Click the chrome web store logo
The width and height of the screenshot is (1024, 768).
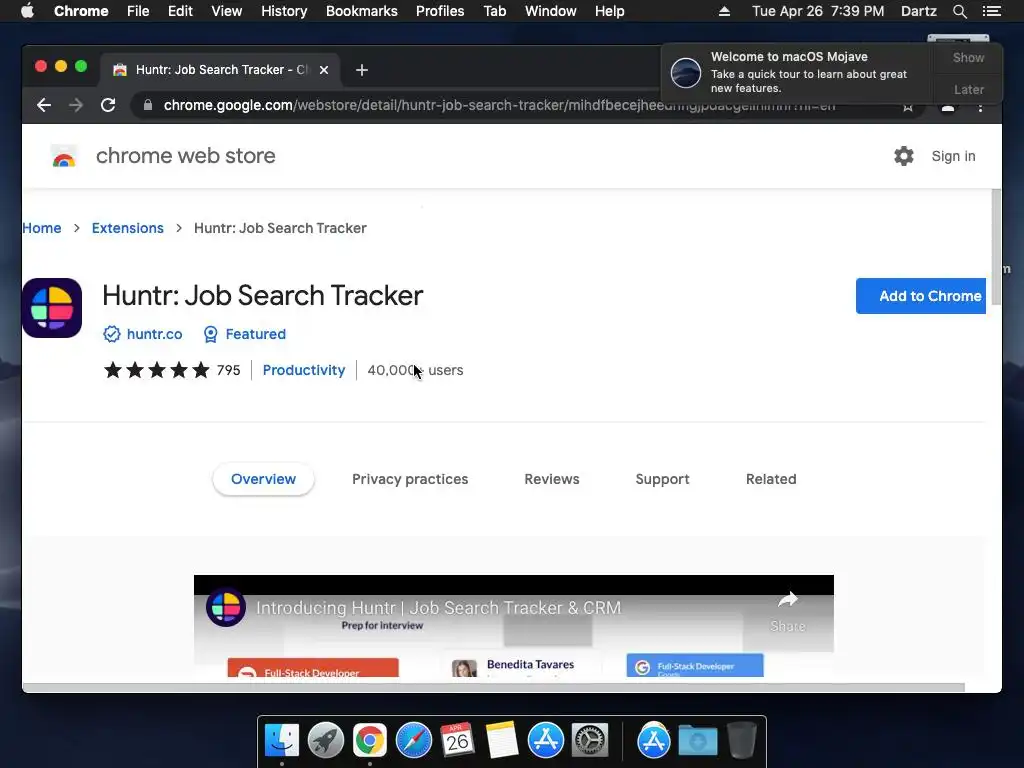click(x=64, y=157)
